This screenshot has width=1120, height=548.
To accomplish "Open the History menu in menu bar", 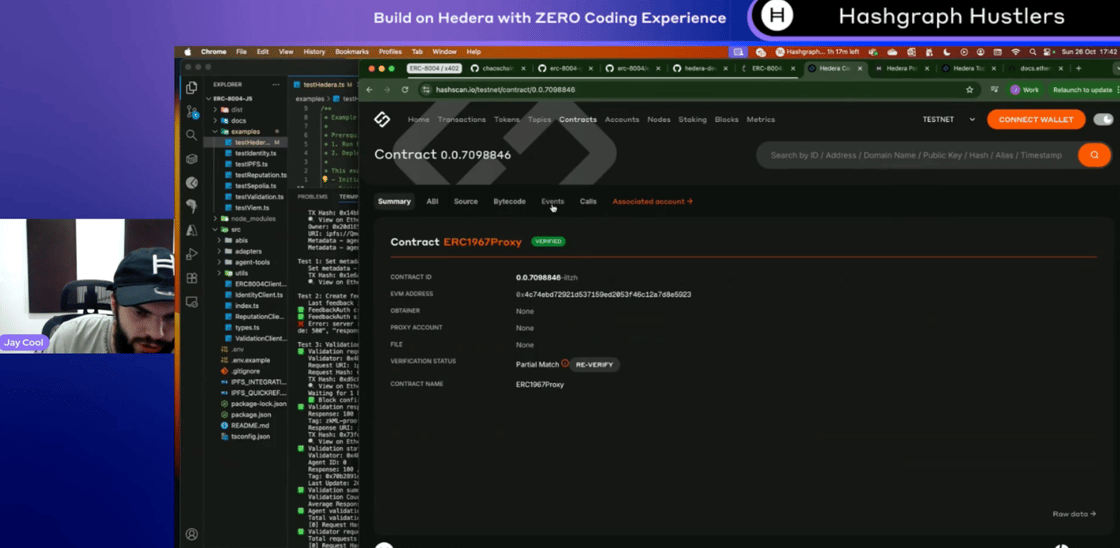I will click(314, 52).
